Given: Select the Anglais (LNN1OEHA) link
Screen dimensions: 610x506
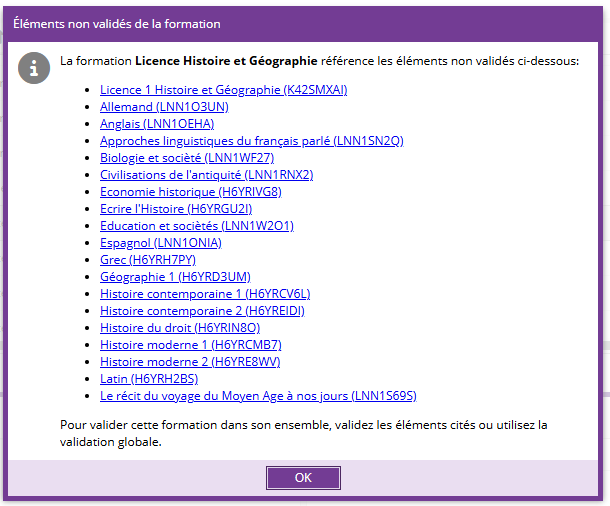Looking at the screenshot, I should point(157,124).
